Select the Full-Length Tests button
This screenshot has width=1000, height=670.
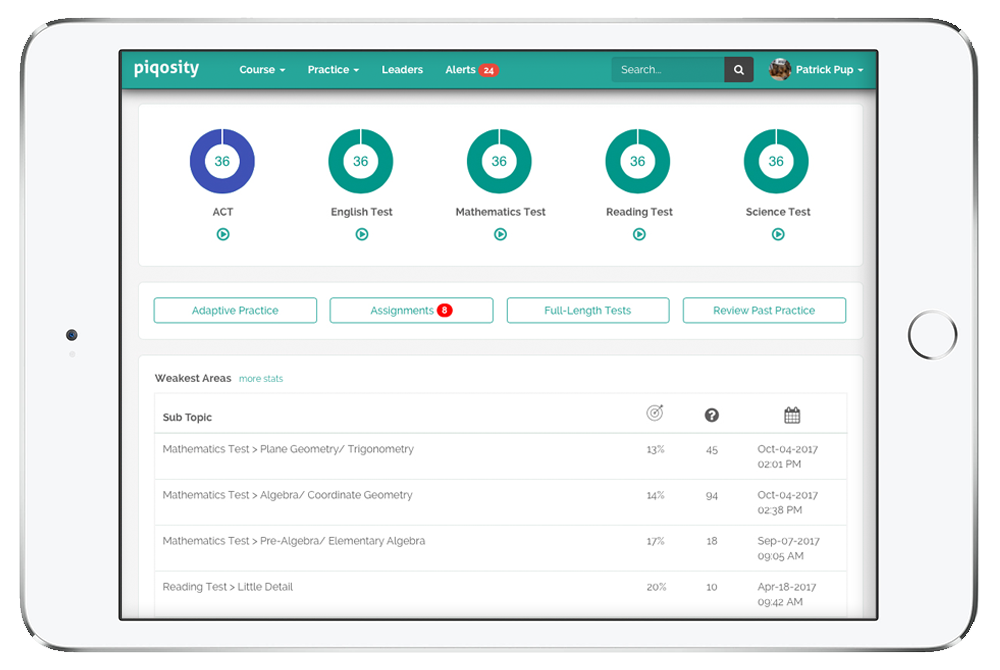click(588, 311)
